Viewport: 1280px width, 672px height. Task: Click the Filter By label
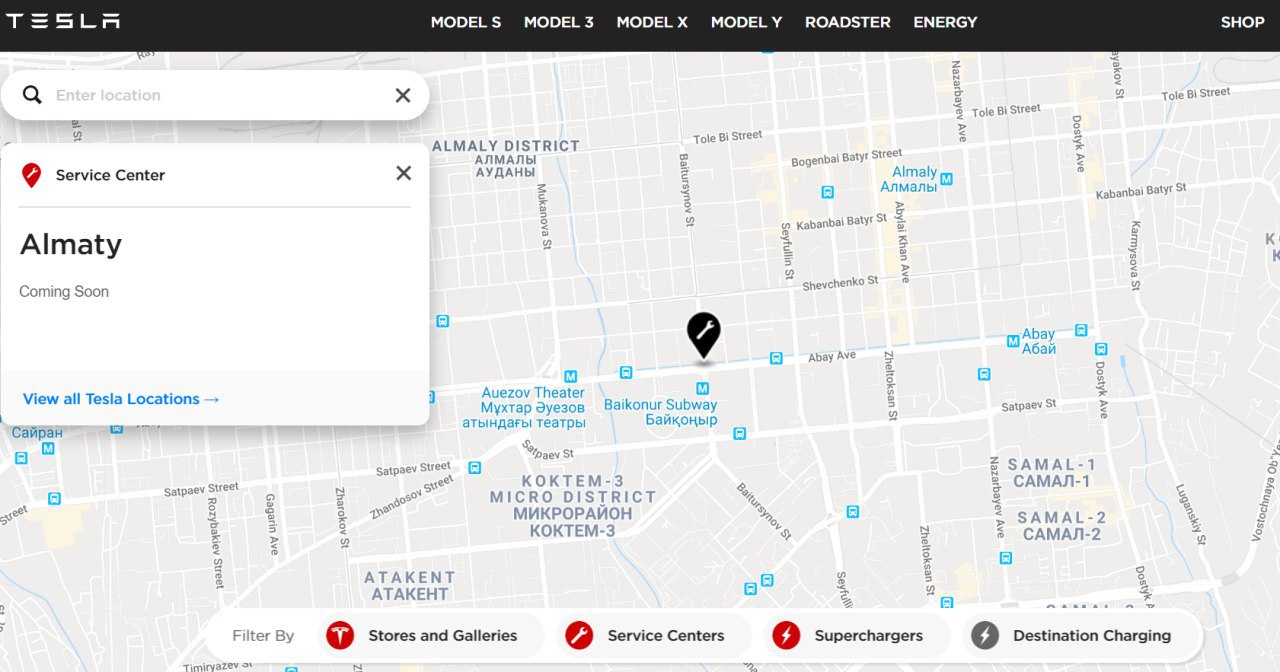click(x=263, y=635)
